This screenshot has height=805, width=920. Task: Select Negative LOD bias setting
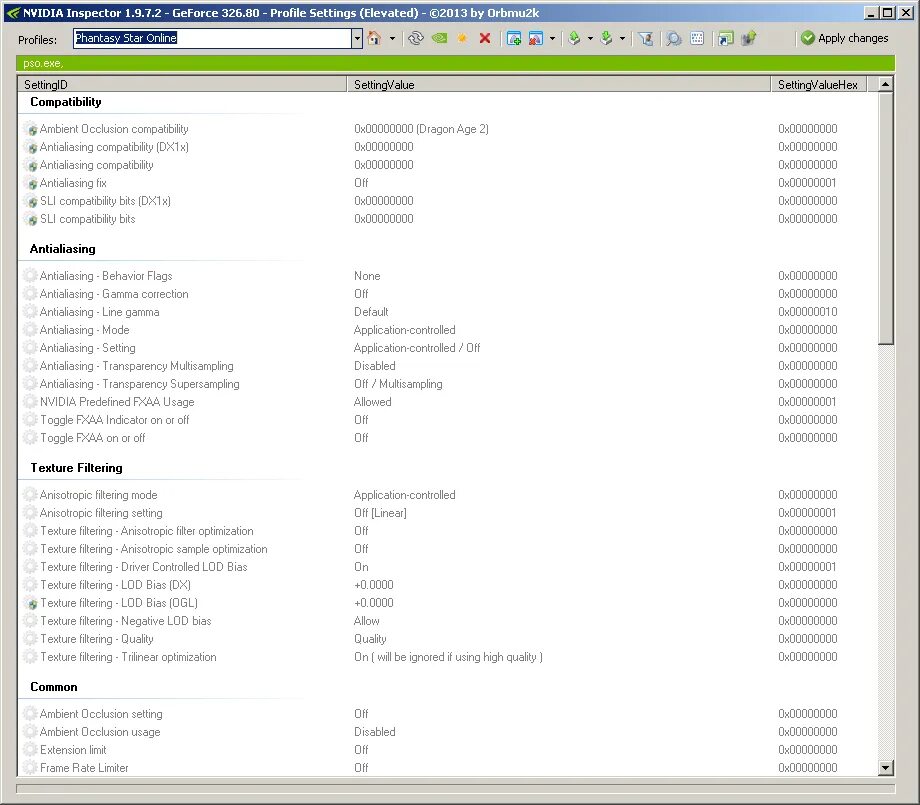click(448, 621)
